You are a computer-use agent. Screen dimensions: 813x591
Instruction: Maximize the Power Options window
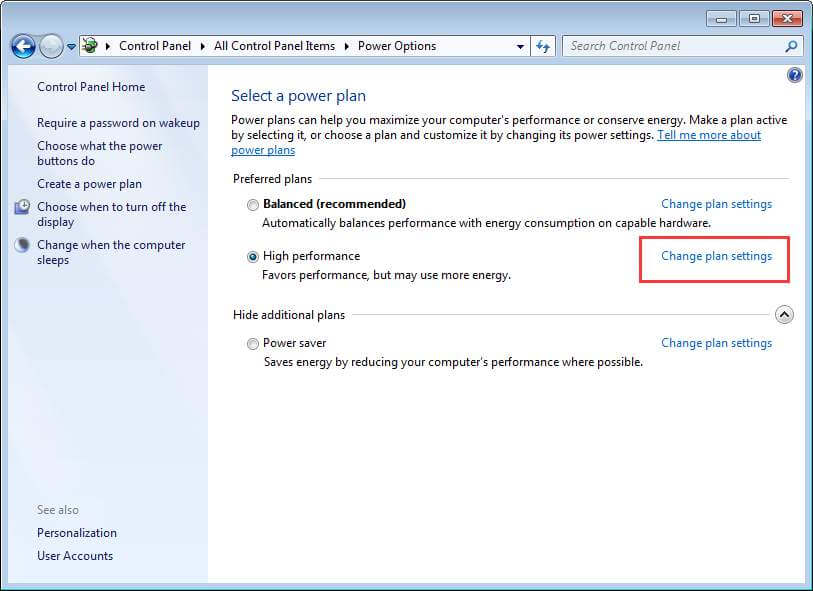[754, 19]
